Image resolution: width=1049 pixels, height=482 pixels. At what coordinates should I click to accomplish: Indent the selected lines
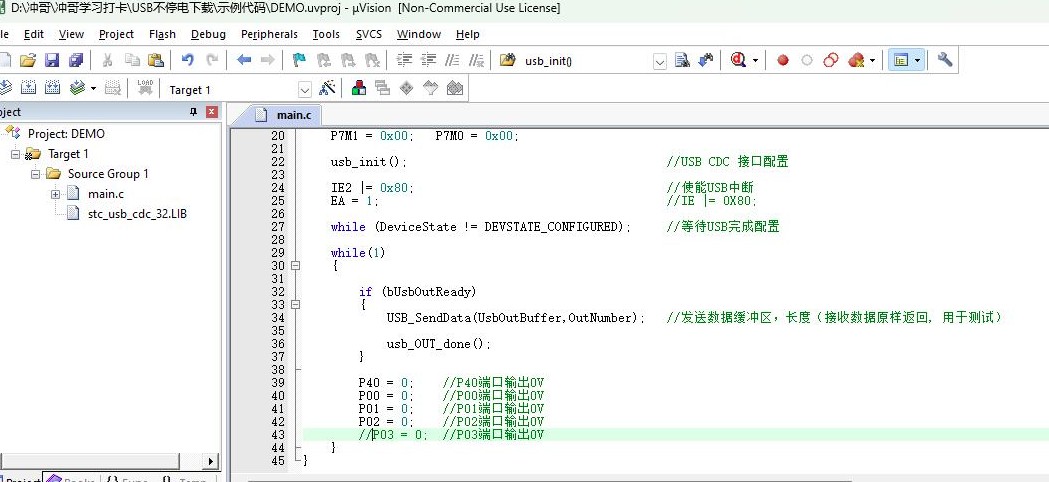click(404, 60)
